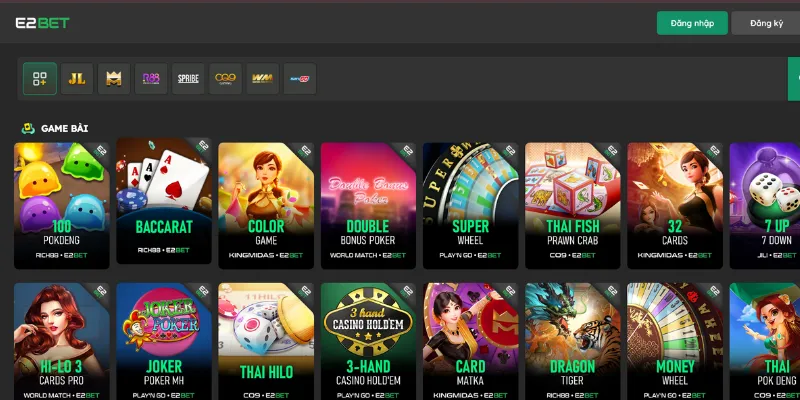The width and height of the screenshot is (800, 400).
Task: Open the Joker Poker MH tile
Action: point(164,341)
